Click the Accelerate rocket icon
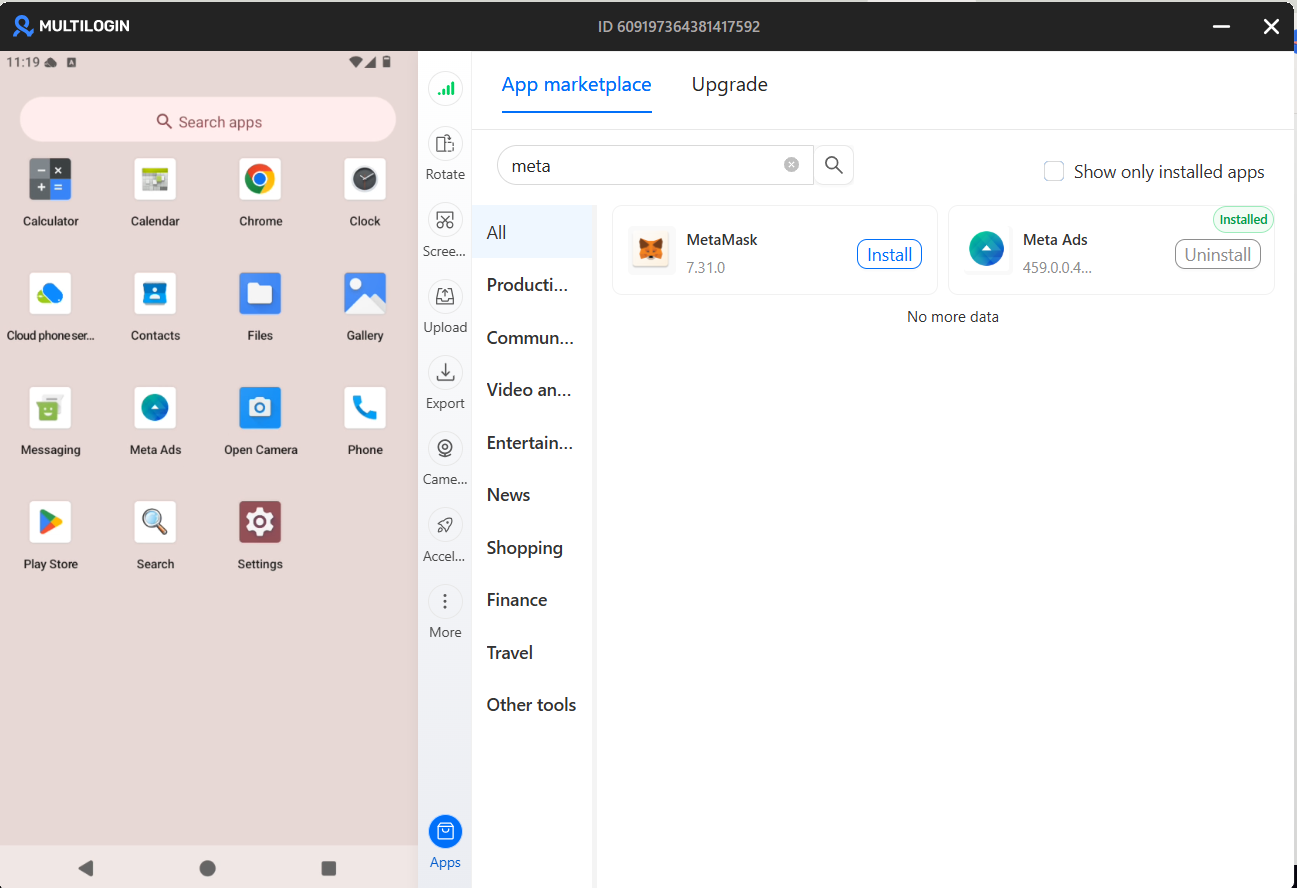The image size is (1297, 888). pos(445,526)
